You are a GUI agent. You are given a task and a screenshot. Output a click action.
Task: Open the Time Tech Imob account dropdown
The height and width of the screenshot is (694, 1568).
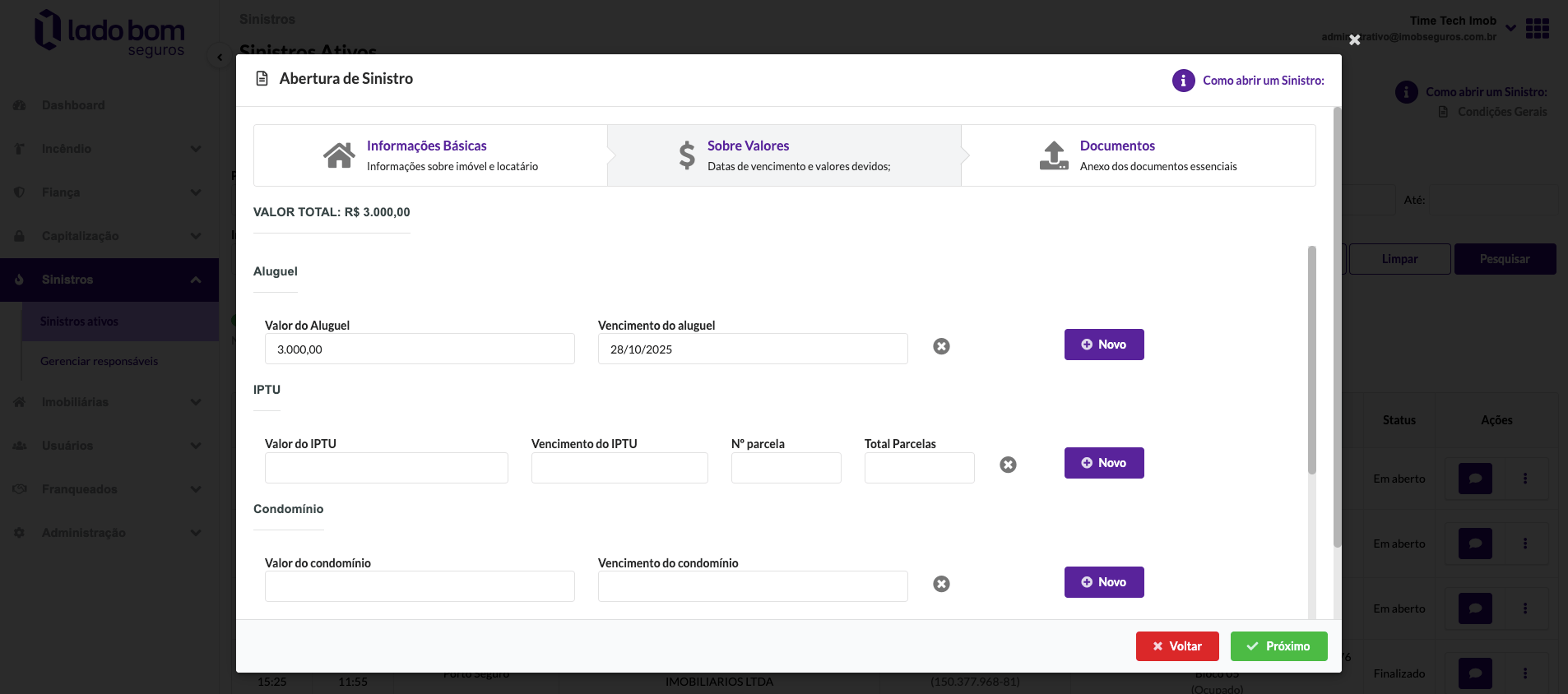pos(1511,28)
